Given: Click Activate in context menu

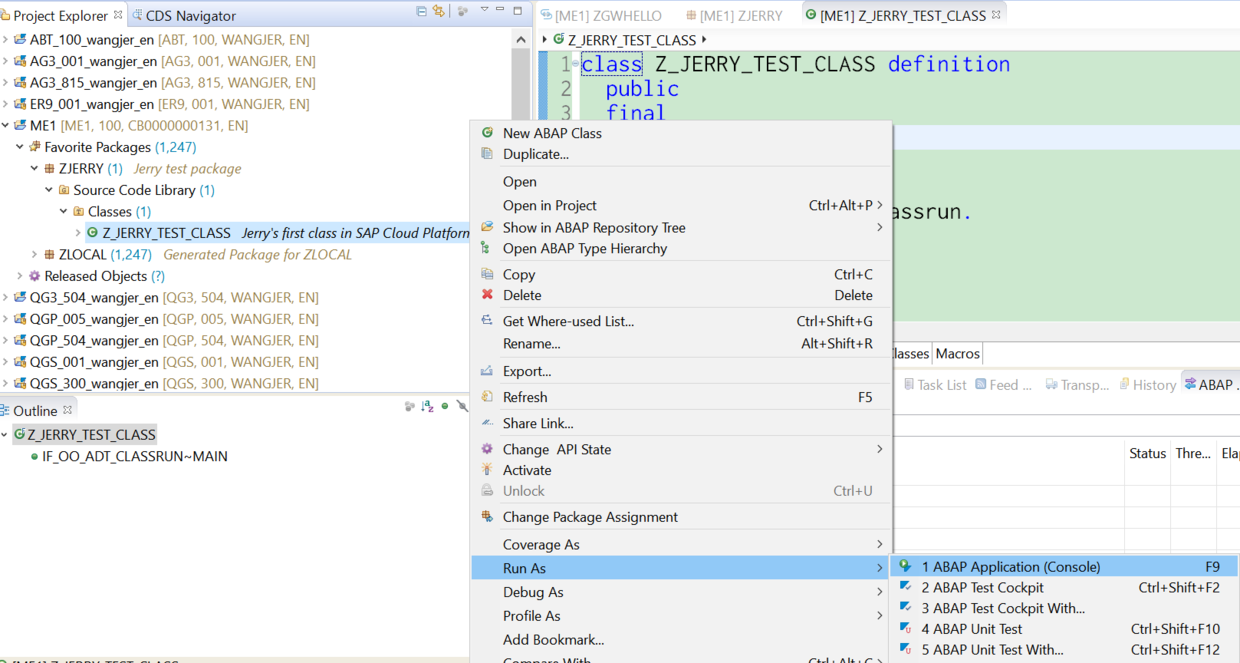Looking at the screenshot, I should (x=681, y=470).
